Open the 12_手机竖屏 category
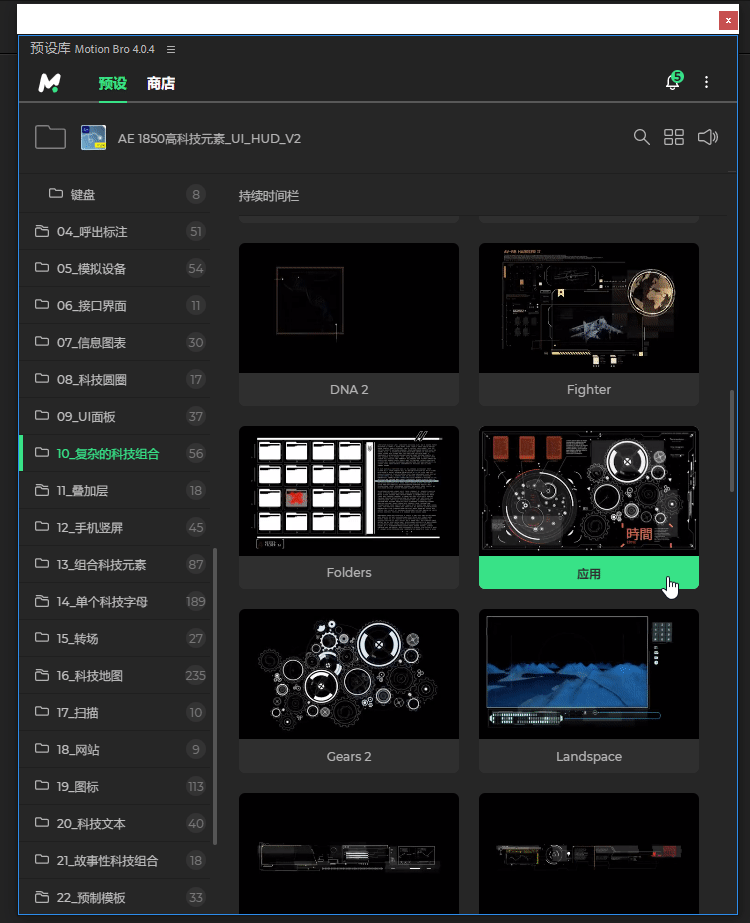This screenshot has height=923, width=750. click(x=115, y=527)
